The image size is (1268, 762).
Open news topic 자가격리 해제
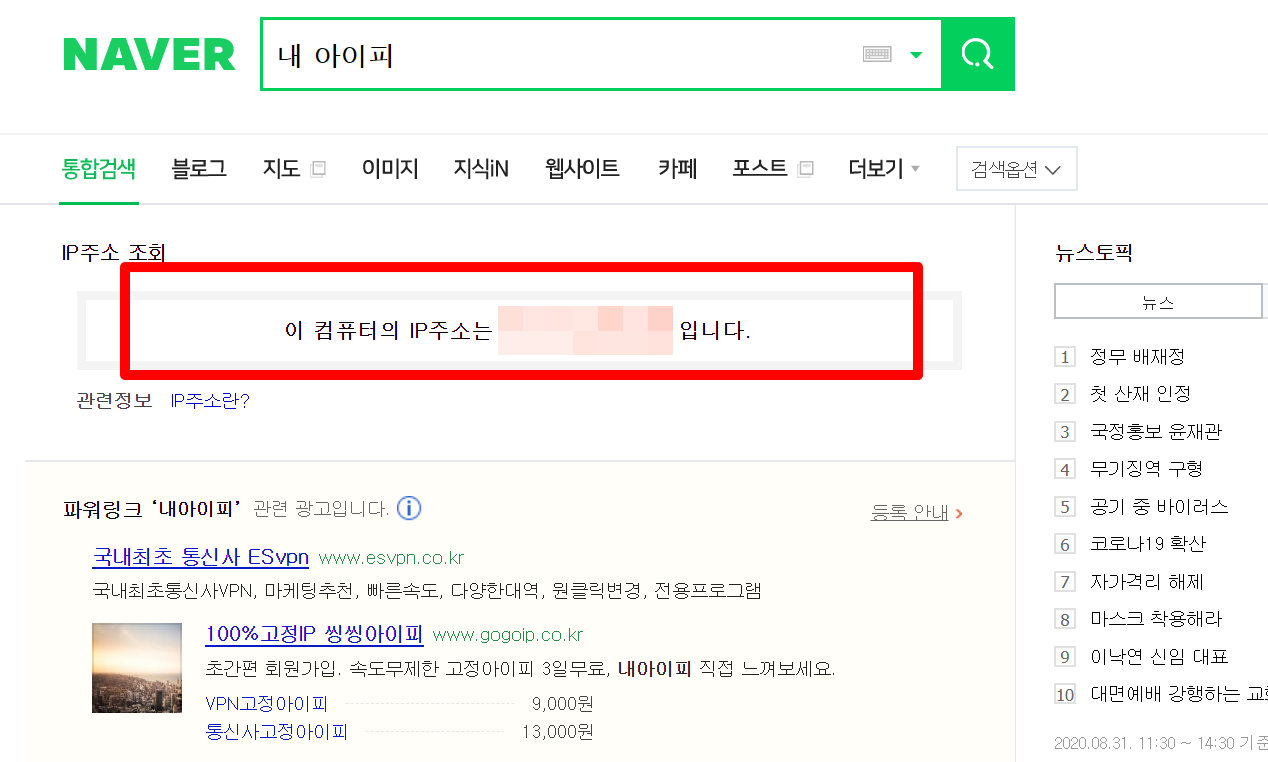click(x=1147, y=582)
